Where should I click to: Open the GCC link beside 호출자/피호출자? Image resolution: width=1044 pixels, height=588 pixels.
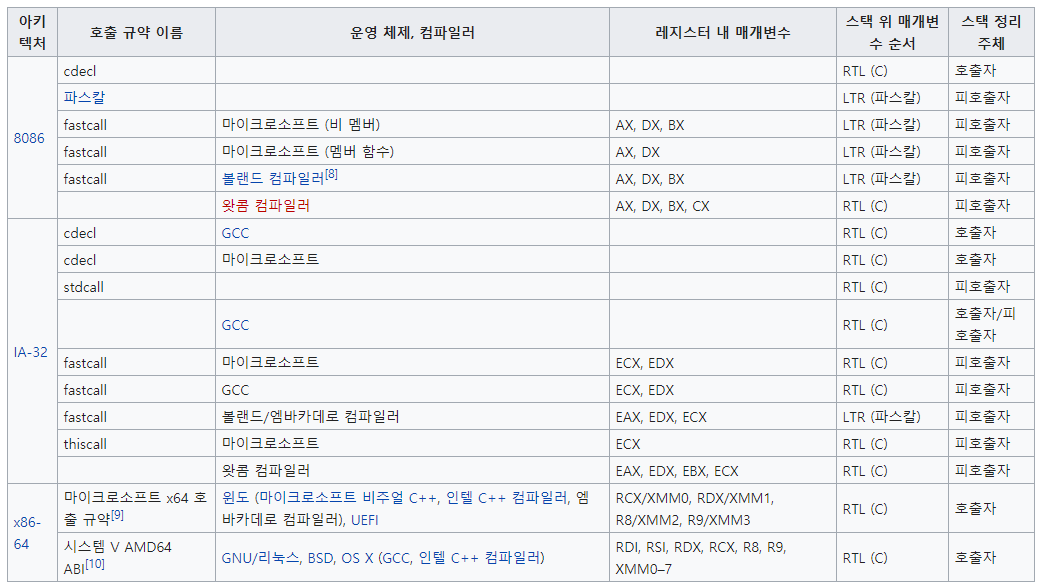(x=235, y=325)
